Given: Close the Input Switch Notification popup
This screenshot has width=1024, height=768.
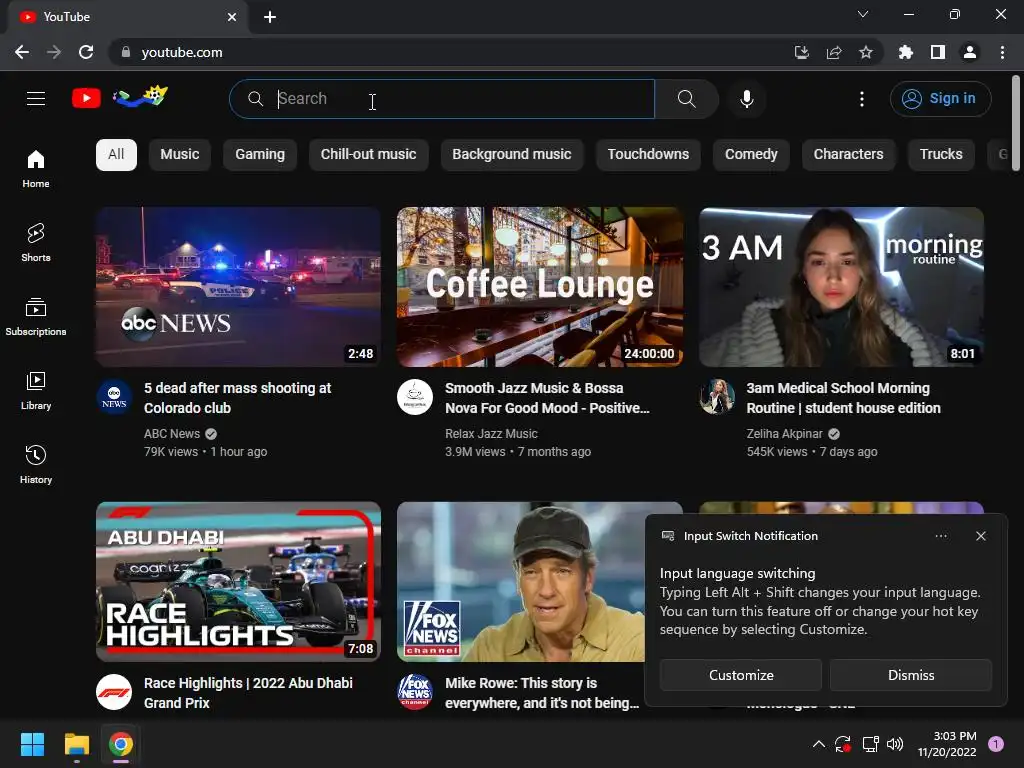Looking at the screenshot, I should pos(980,536).
